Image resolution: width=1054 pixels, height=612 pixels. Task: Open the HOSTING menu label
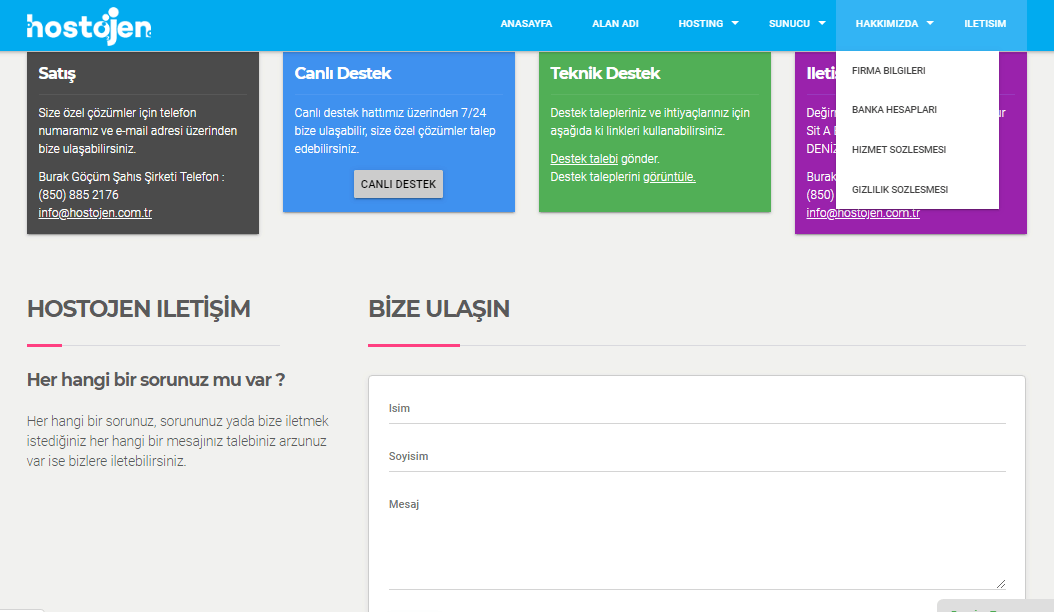[700, 24]
